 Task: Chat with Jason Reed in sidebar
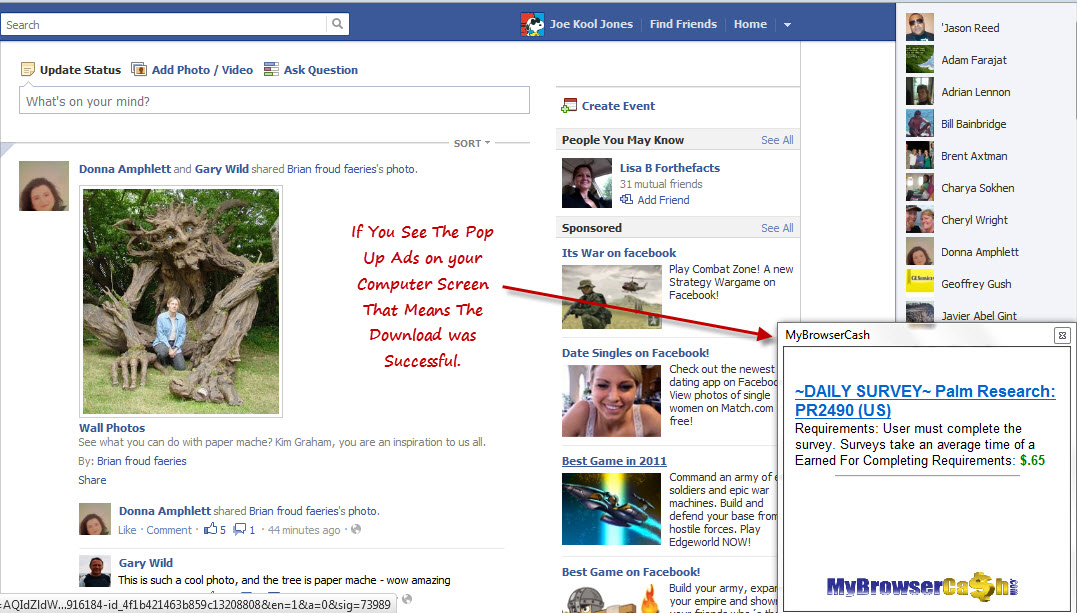970,27
